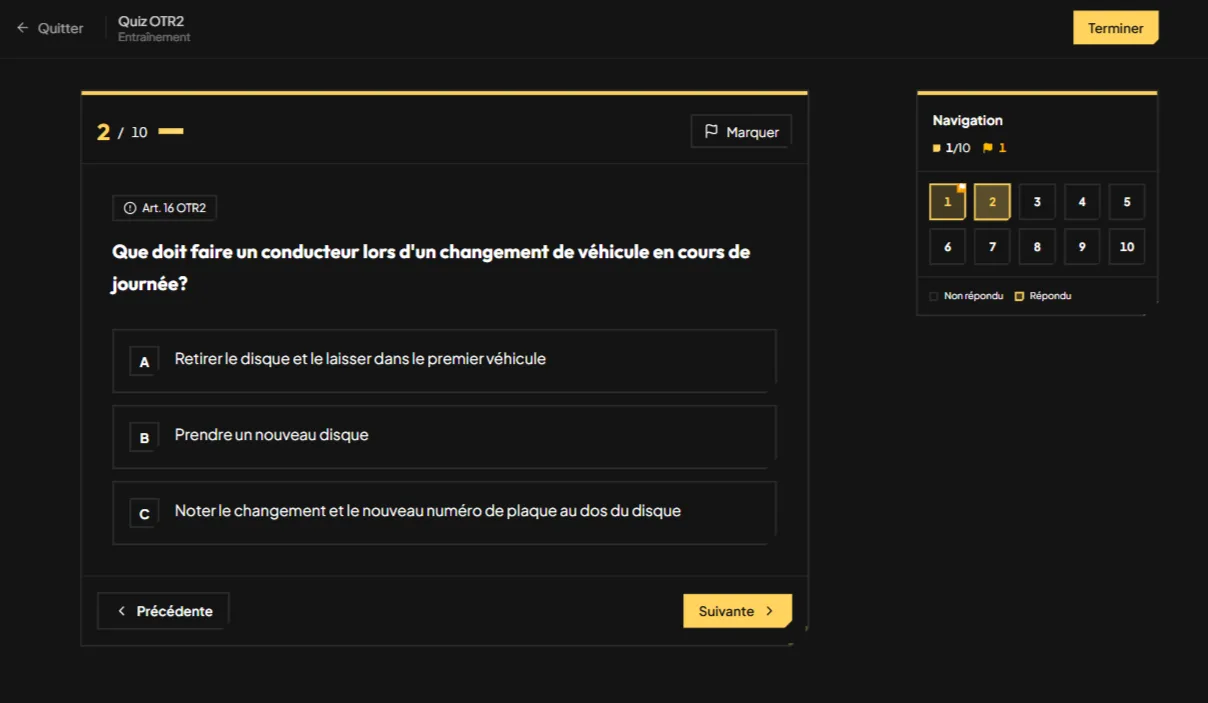Jump to question 3 in Navigation
The image size is (1208, 703).
point(1037,202)
